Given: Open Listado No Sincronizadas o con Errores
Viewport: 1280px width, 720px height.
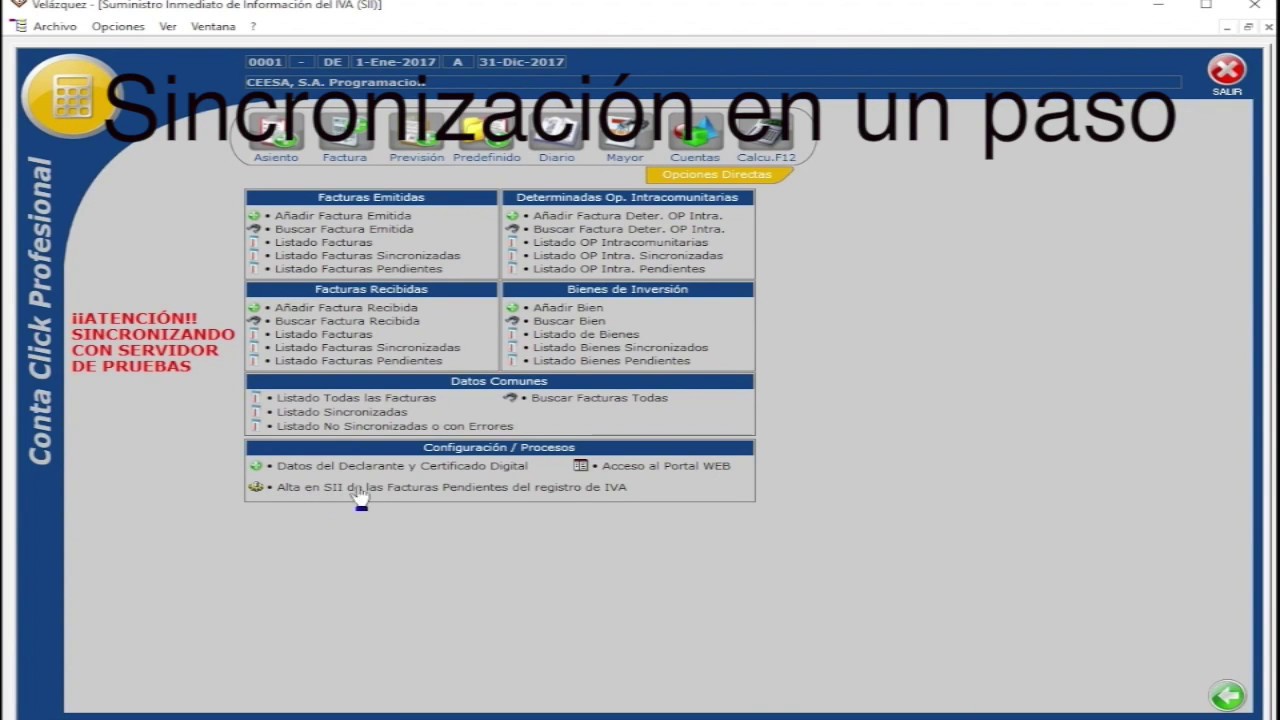Looking at the screenshot, I should pos(395,426).
